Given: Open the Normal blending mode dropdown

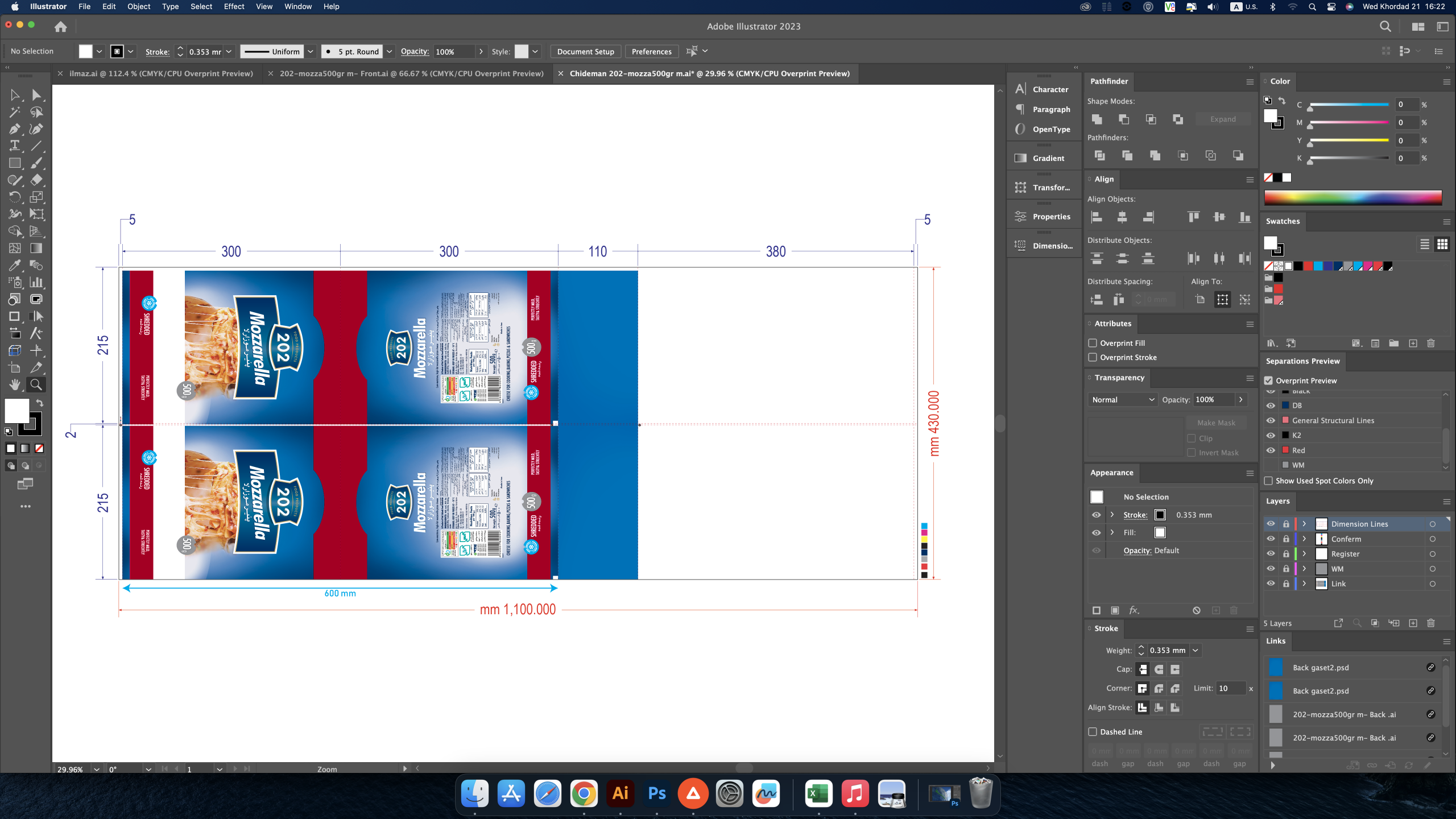Looking at the screenshot, I should coord(1123,400).
